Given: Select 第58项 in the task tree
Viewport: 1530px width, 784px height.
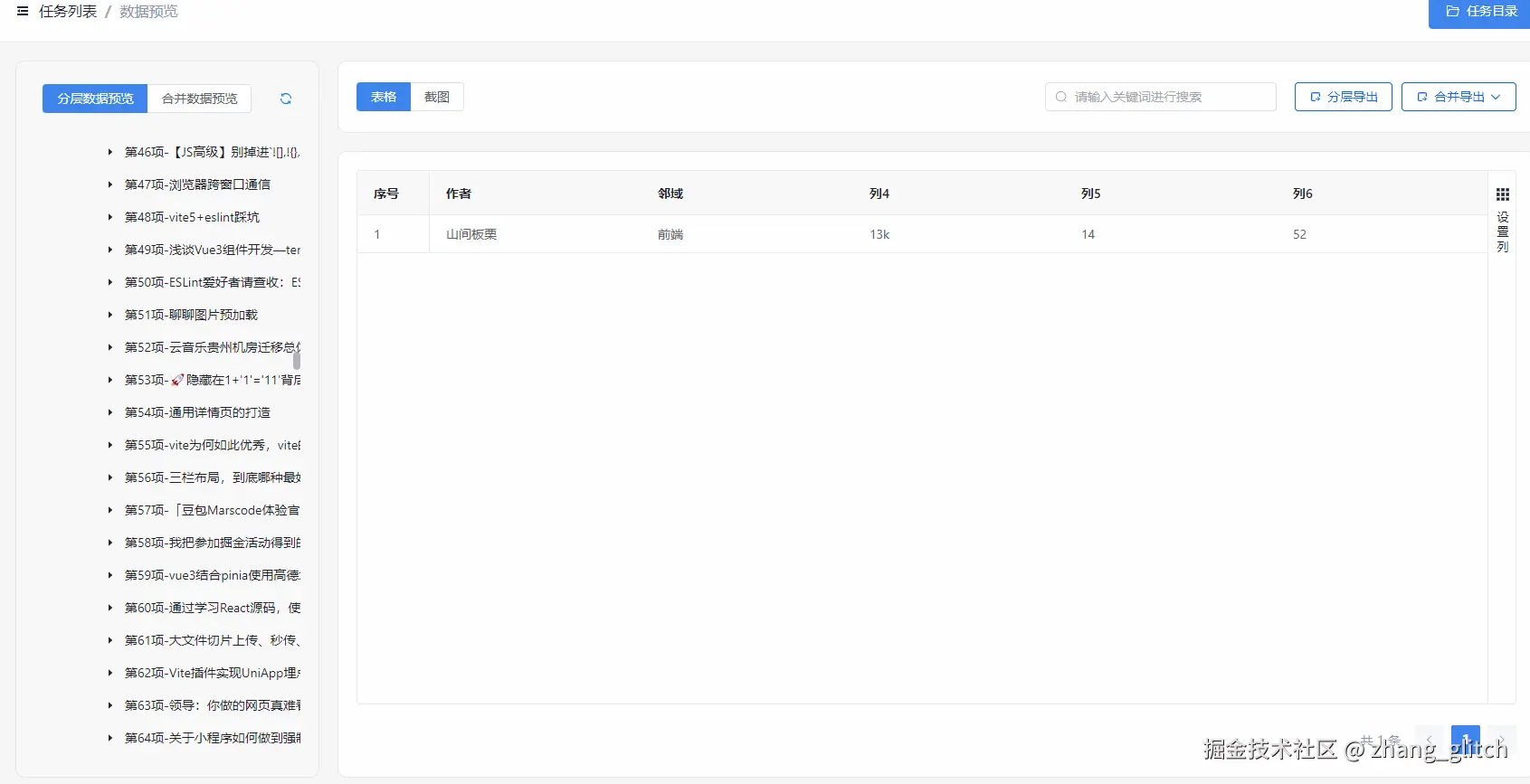Looking at the screenshot, I should click(x=213, y=543).
